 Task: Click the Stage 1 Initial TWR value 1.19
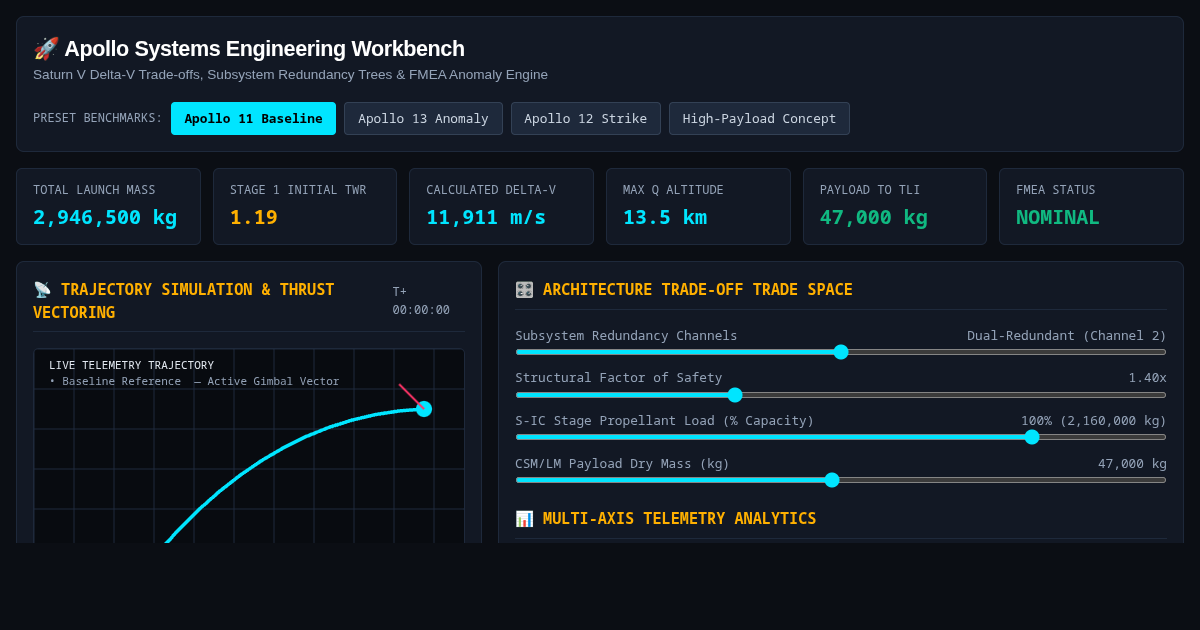254,217
